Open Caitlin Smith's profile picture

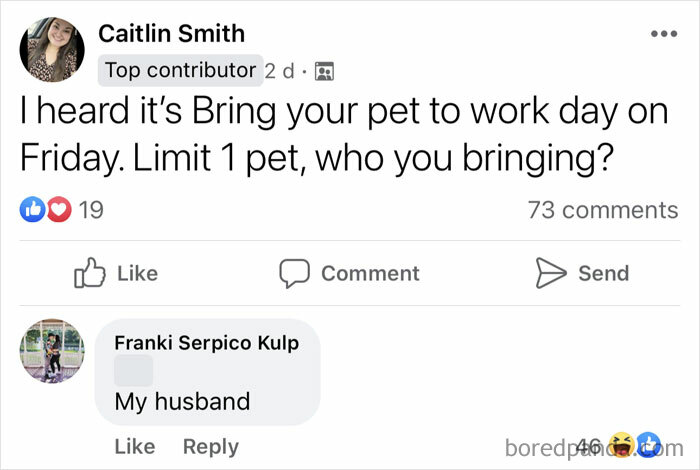[x=52, y=49]
